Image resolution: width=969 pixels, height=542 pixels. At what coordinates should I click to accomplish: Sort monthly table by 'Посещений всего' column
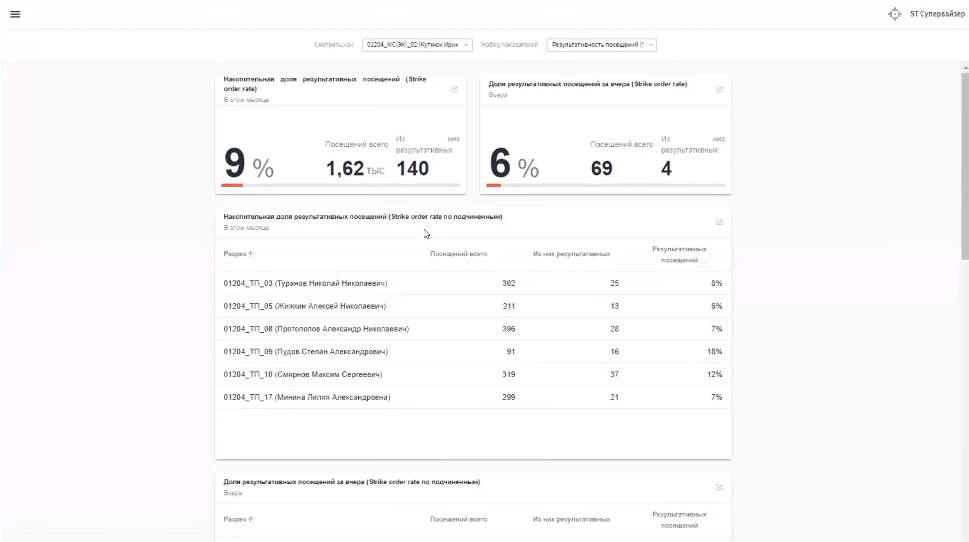(x=458, y=254)
